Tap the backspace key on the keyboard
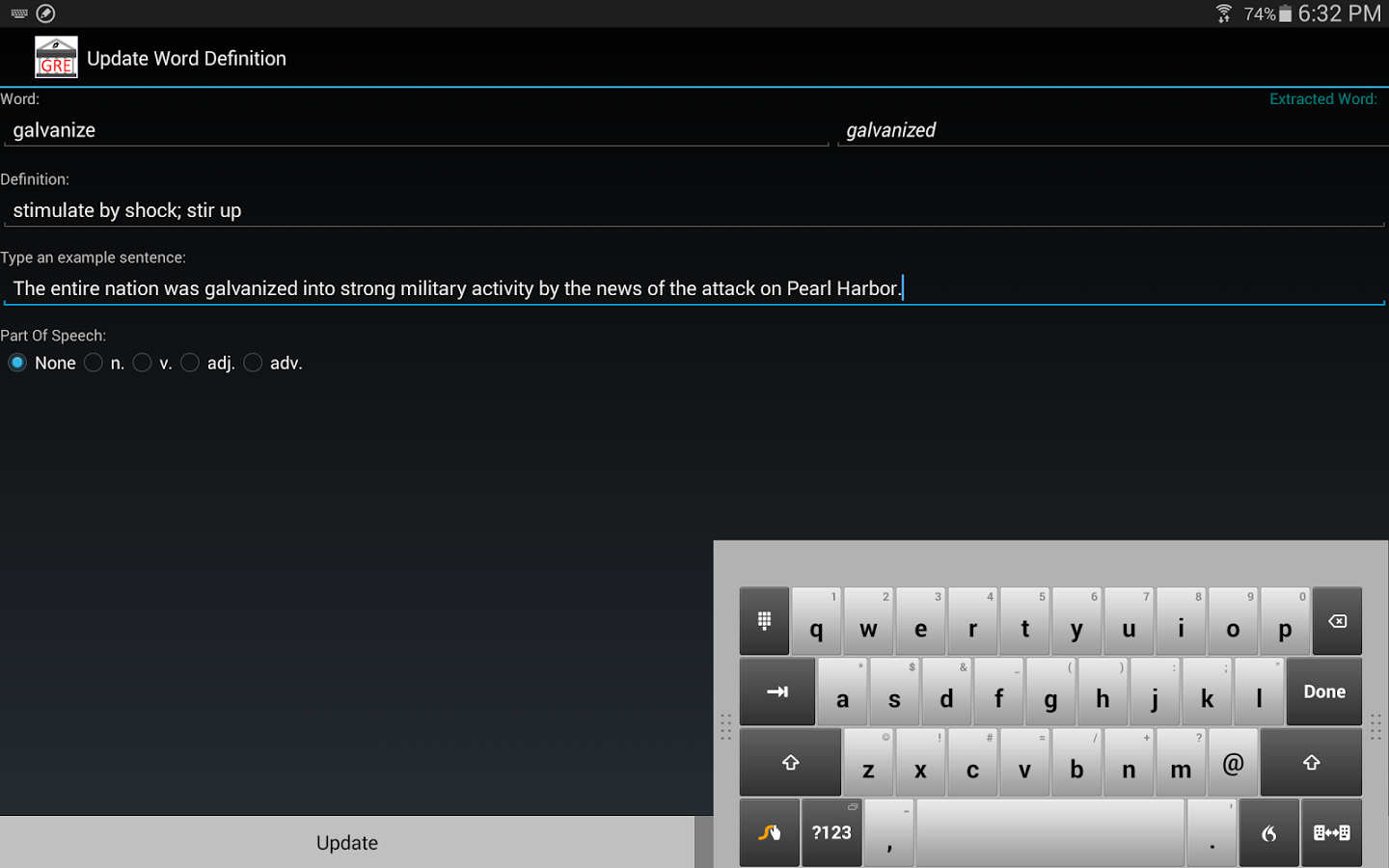Image resolution: width=1389 pixels, height=868 pixels. click(1337, 621)
